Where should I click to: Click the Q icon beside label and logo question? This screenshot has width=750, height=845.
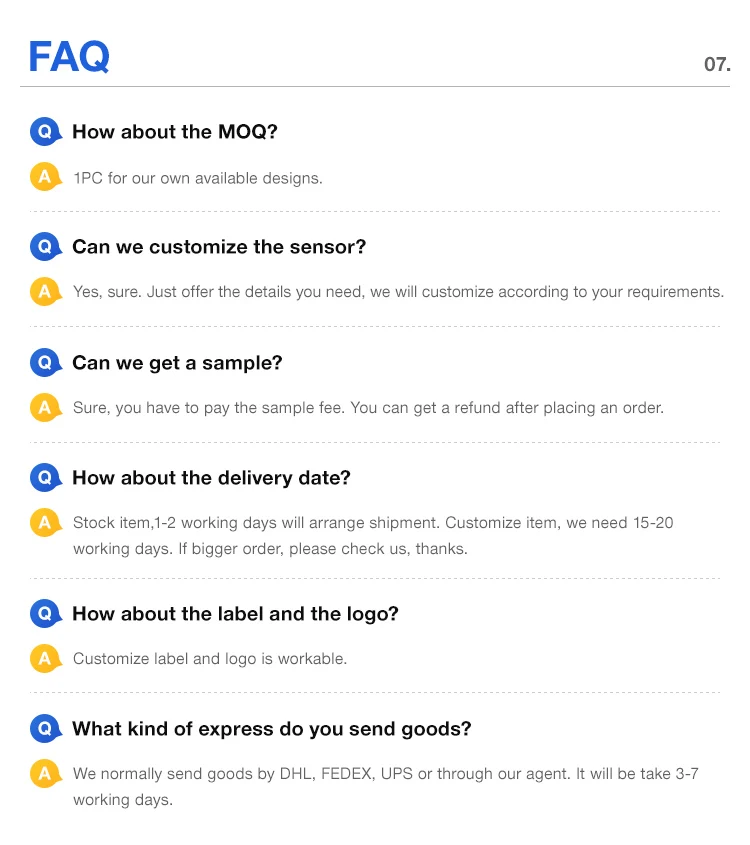pyautogui.click(x=45, y=613)
